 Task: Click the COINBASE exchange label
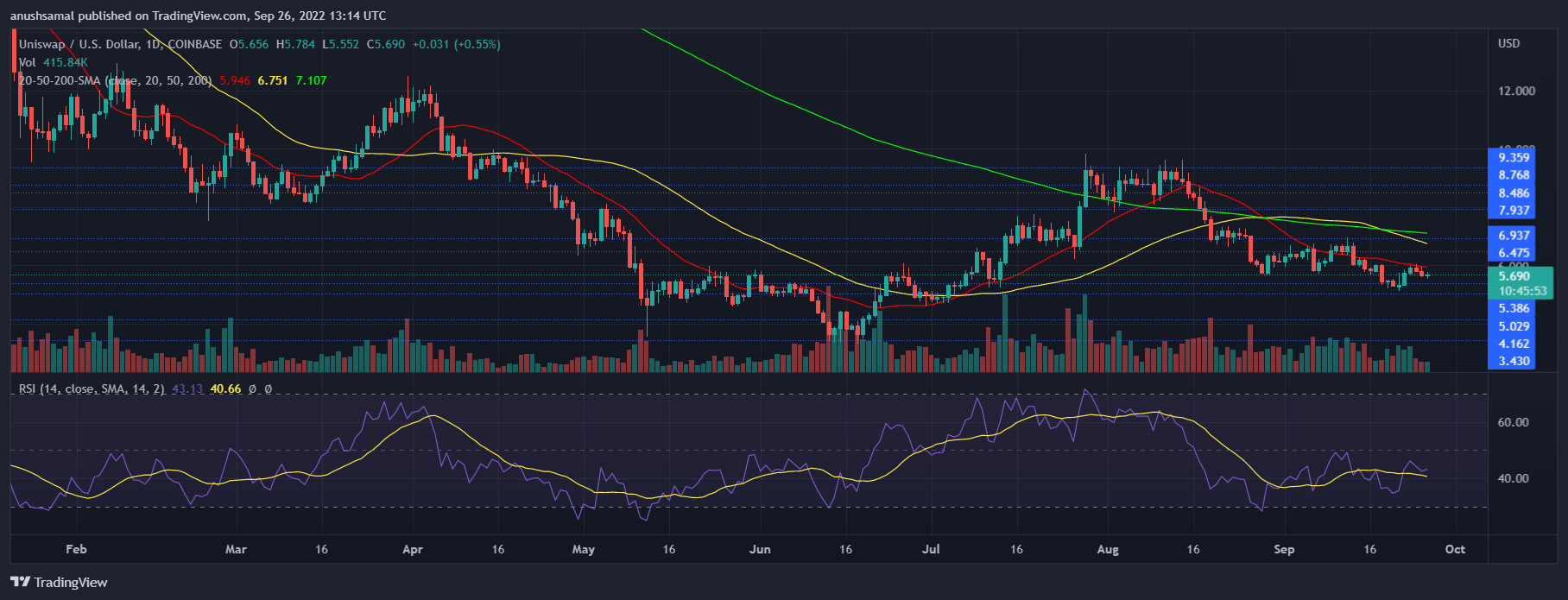pyautogui.click(x=194, y=44)
